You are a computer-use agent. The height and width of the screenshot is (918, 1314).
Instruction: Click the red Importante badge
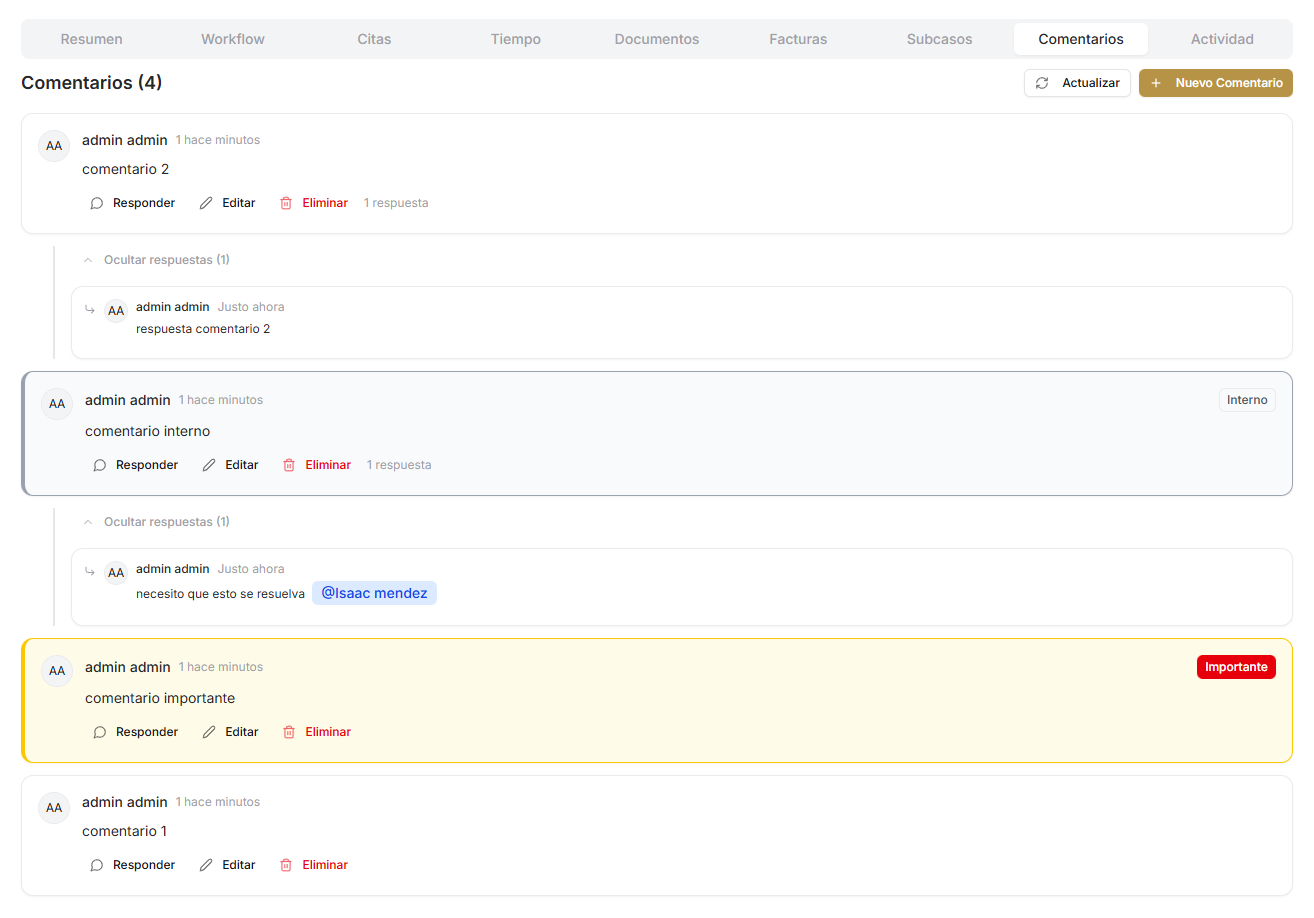tap(1235, 667)
